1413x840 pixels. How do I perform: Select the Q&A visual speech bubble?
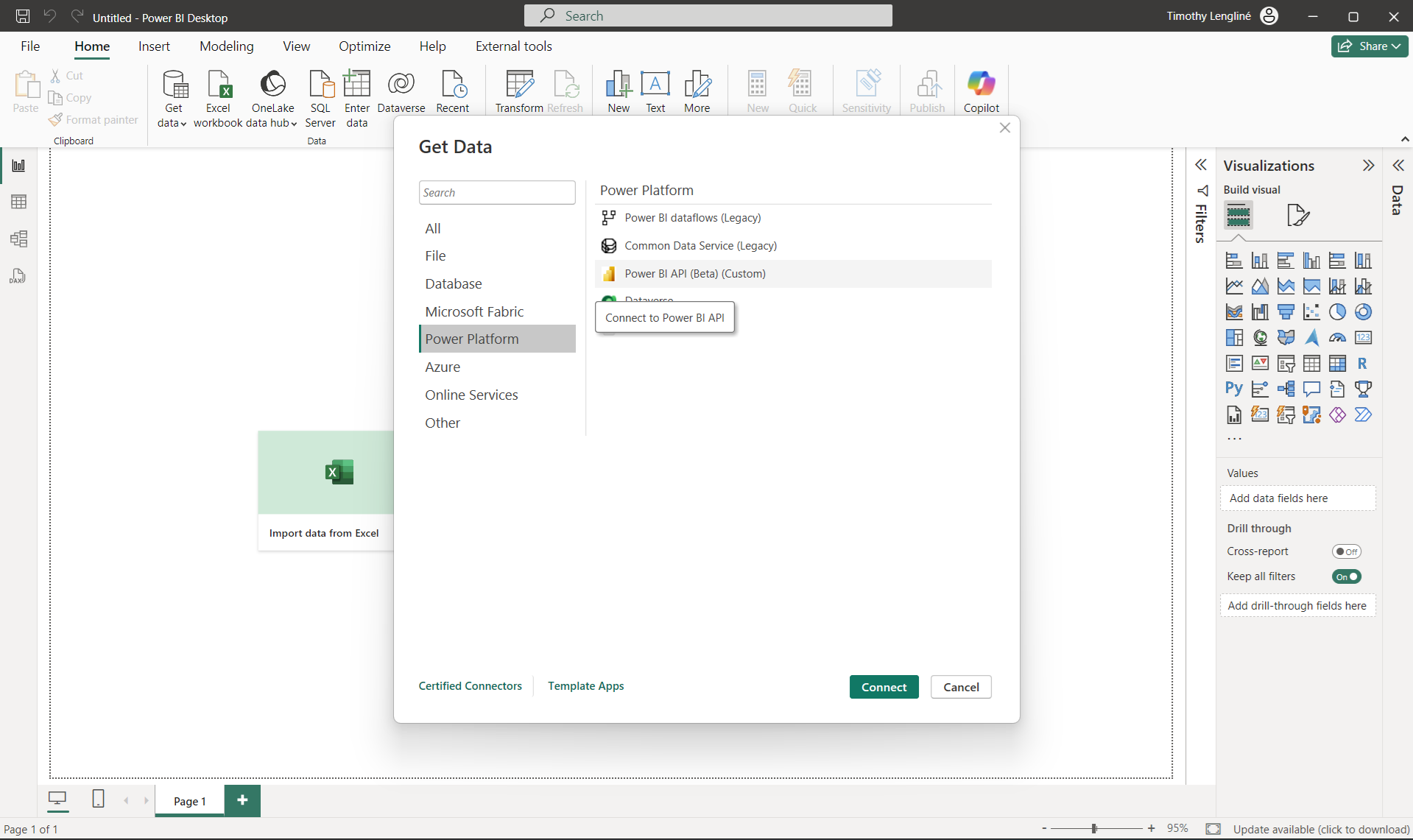(1311, 389)
